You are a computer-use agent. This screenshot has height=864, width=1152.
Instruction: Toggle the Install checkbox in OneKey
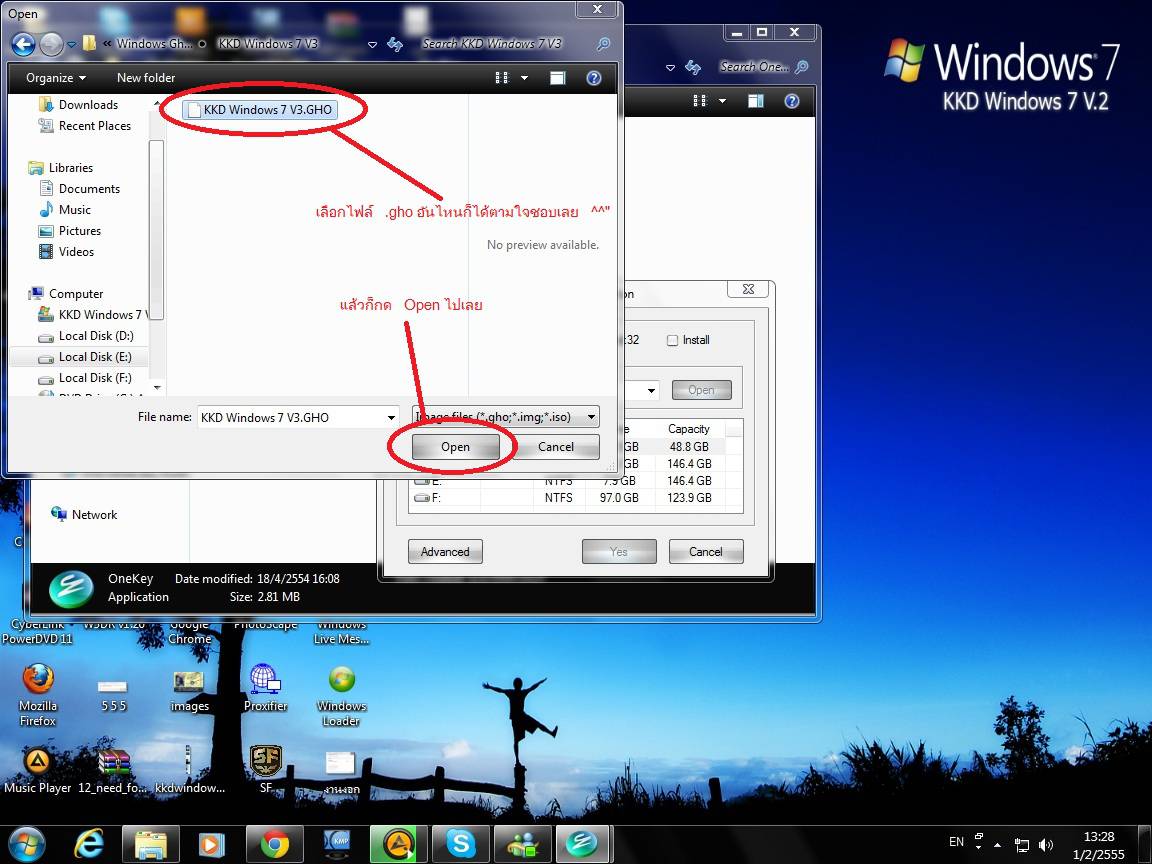(672, 340)
